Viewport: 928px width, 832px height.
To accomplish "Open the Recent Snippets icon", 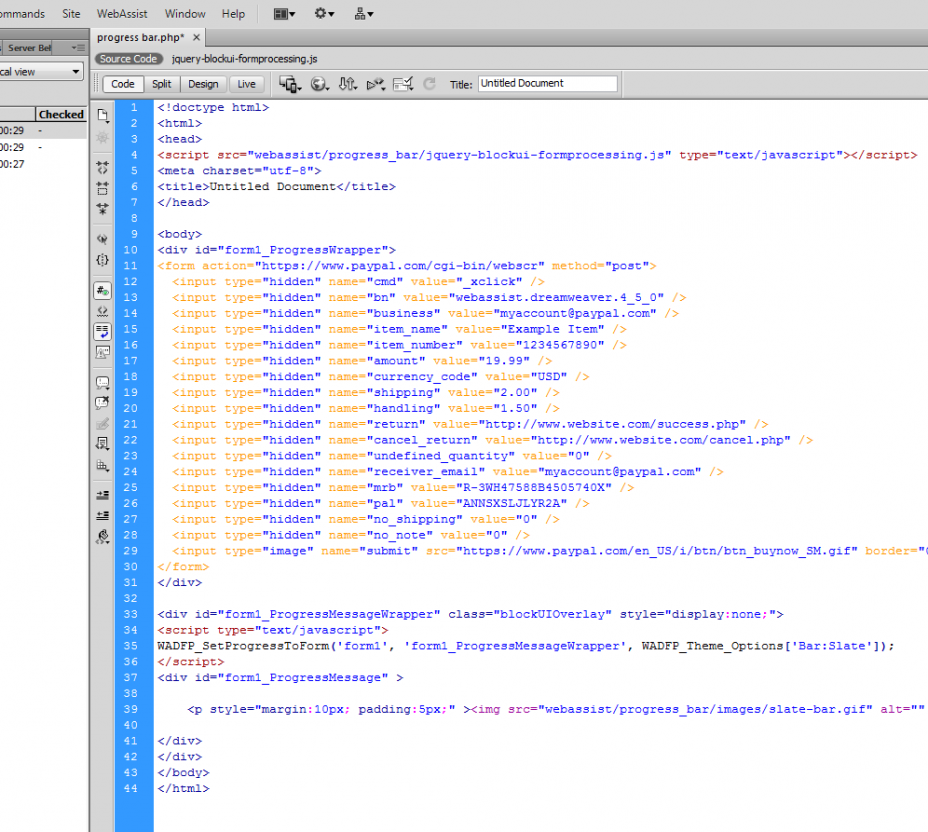I will [x=102, y=444].
